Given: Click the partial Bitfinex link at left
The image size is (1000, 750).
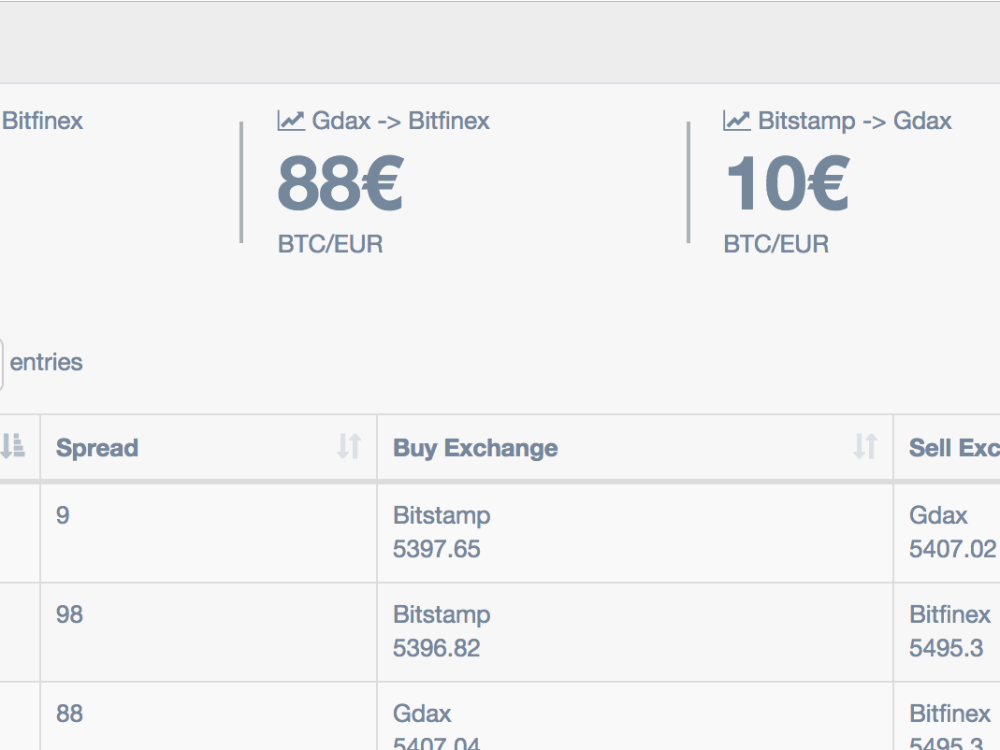Looking at the screenshot, I should (x=42, y=121).
